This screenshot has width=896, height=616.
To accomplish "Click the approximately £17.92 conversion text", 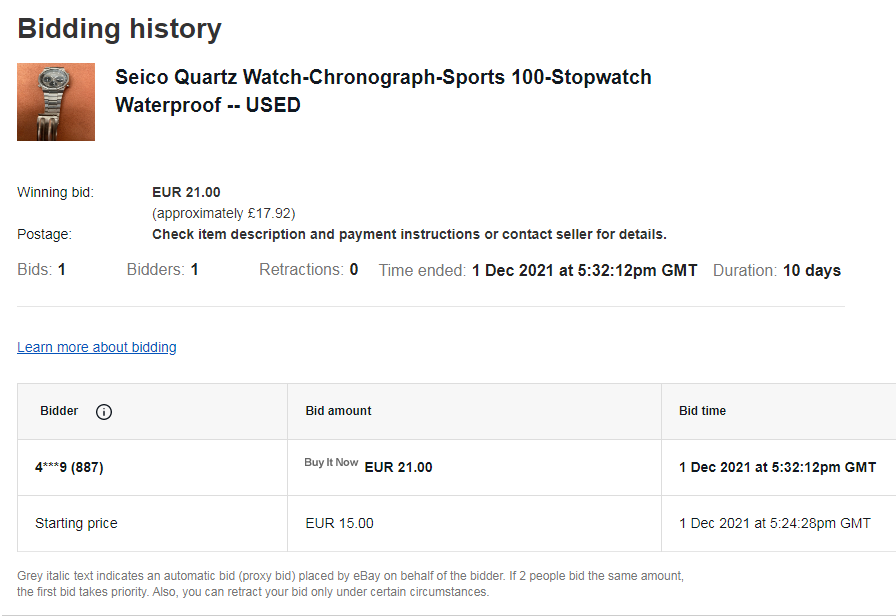I will click(x=223, y=213).
